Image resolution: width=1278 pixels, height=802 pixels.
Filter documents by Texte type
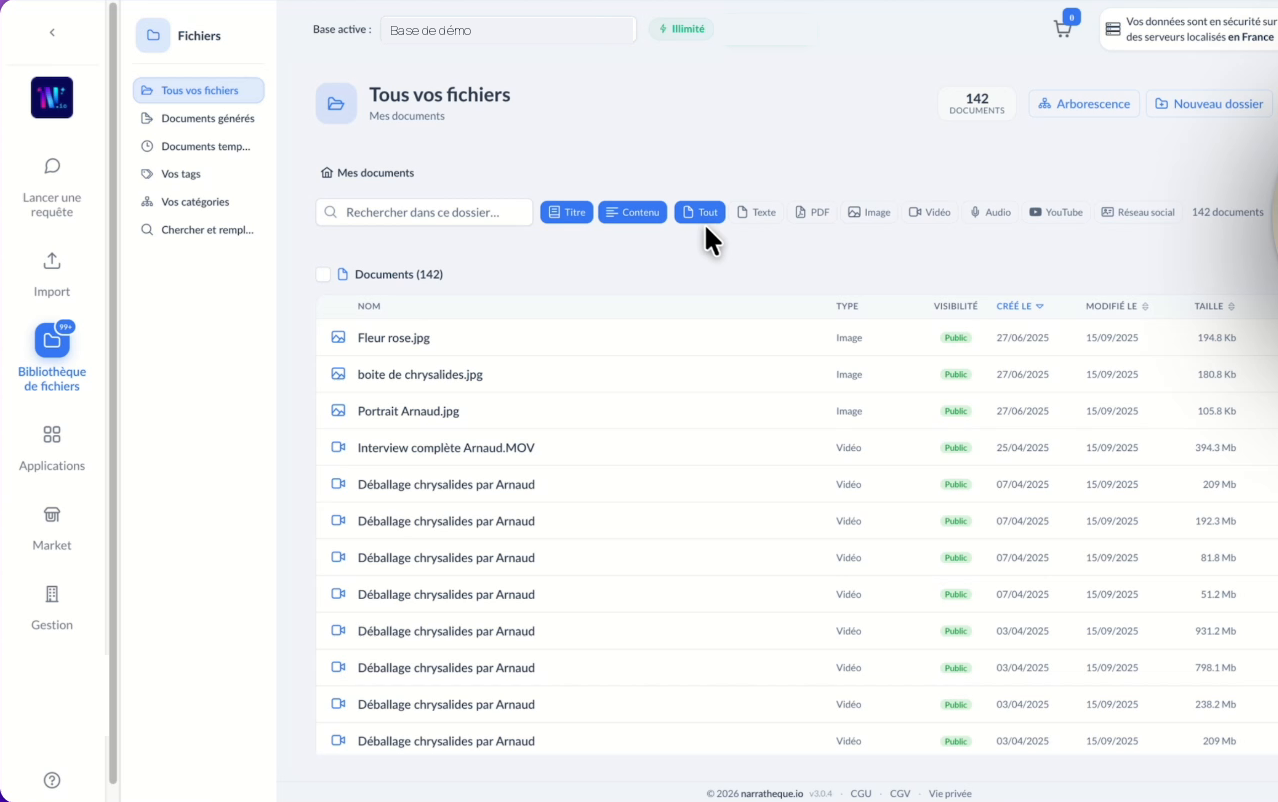756,212
